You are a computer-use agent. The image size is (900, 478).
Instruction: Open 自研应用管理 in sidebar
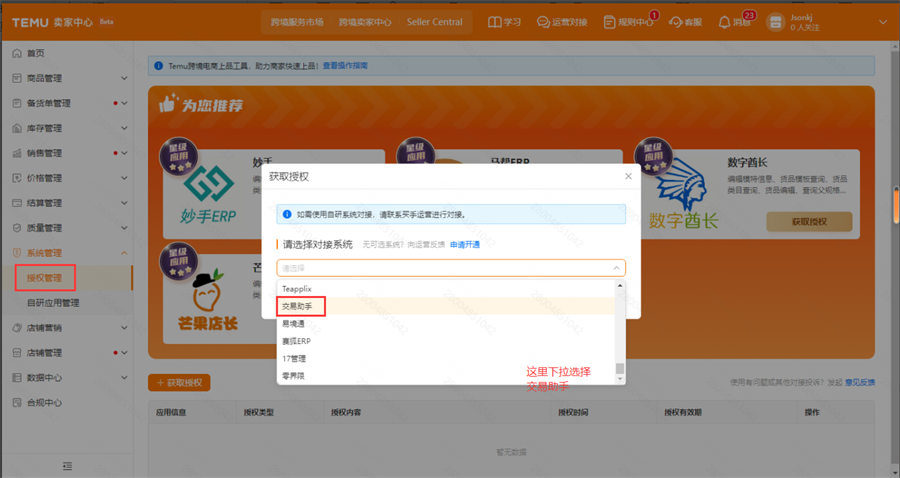pyautogui.click(x=53, y=303)
